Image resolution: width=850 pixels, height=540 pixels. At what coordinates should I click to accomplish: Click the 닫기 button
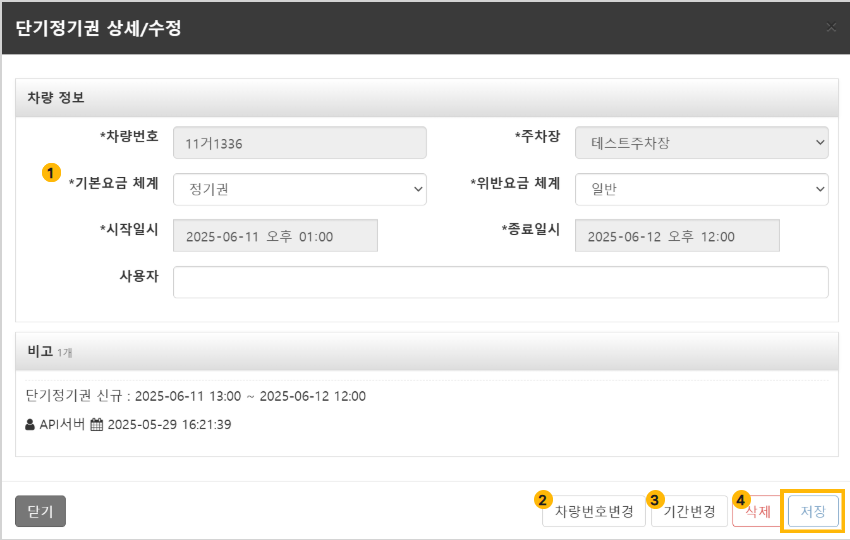pyautogui.click(x=41, y=511)
